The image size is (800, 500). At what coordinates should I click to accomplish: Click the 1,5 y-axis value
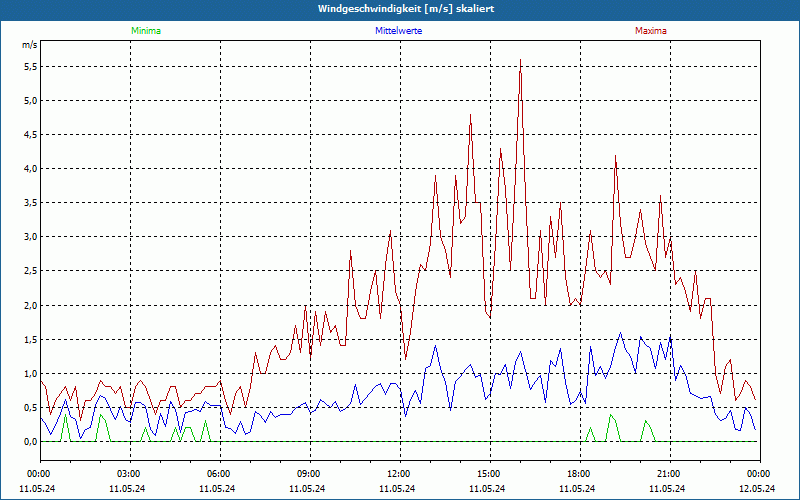31,340
